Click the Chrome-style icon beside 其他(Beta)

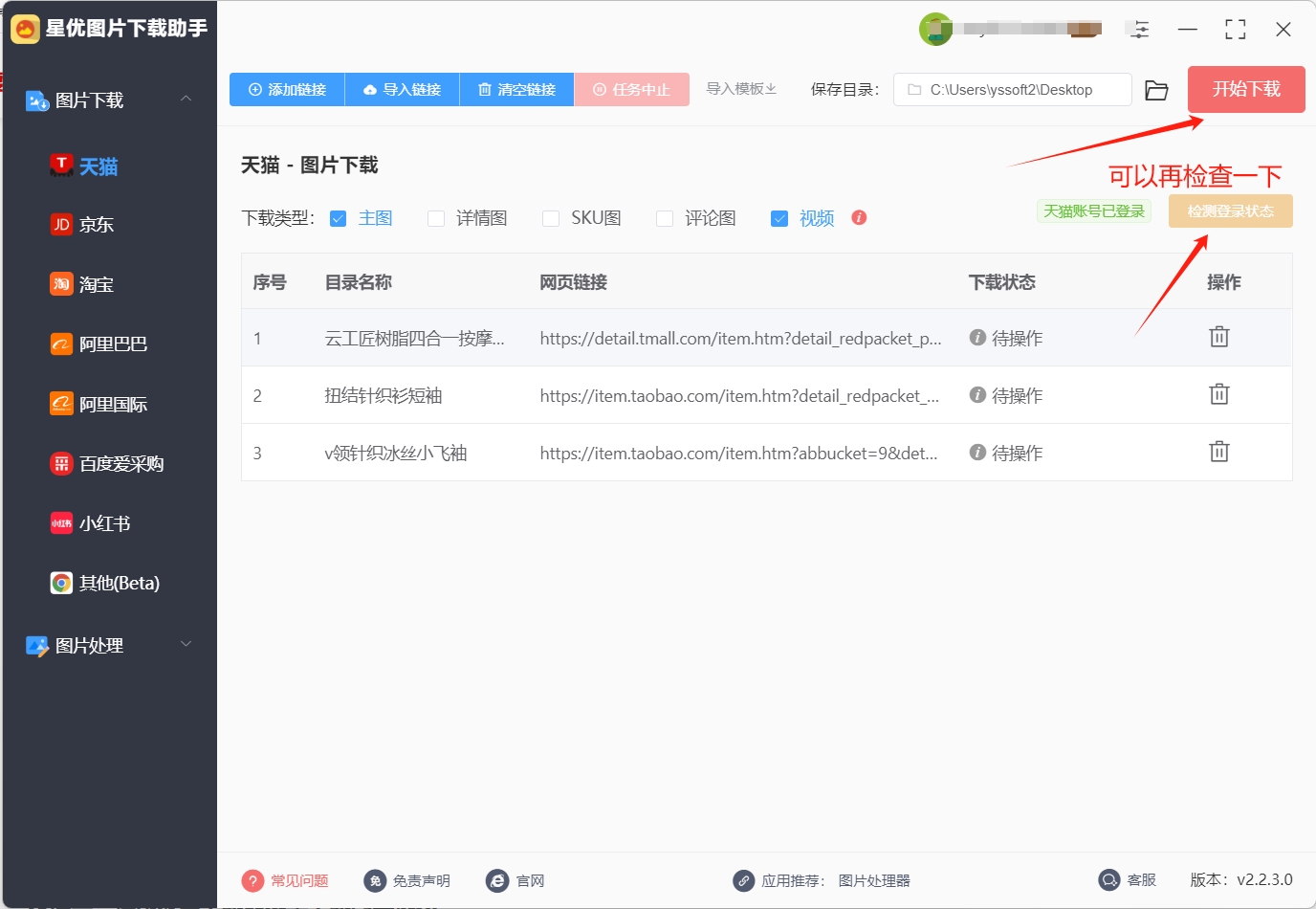(61, 583)
